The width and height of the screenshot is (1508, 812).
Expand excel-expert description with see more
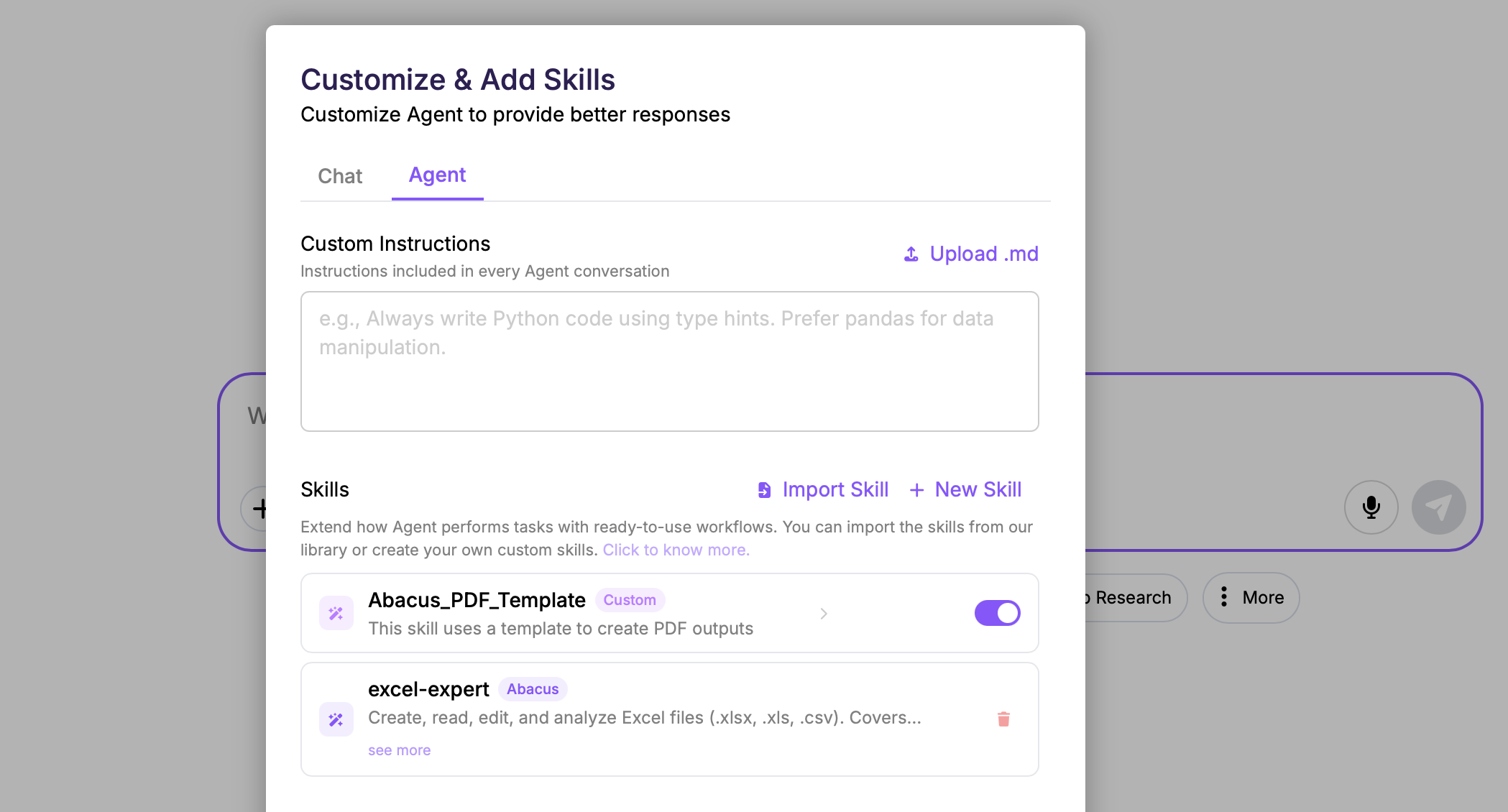(x=399, y=750)
